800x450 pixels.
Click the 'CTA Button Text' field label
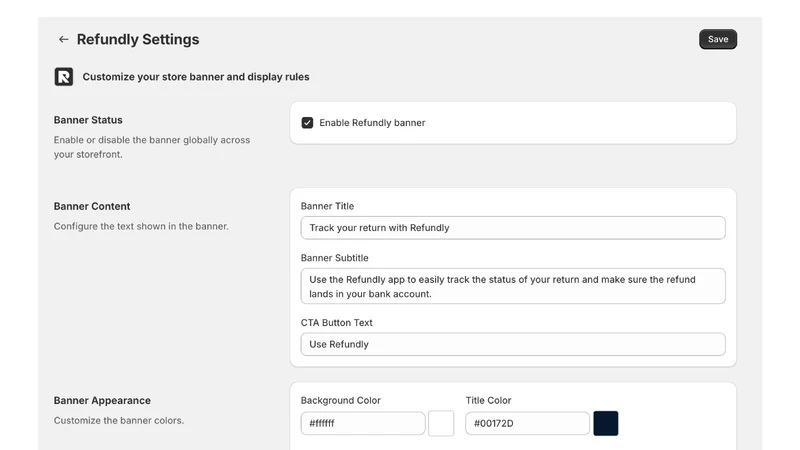pyautogui.click(x=336, y=322)
